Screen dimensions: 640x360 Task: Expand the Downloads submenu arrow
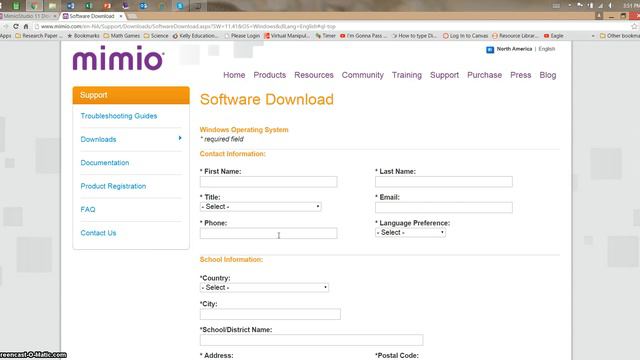[x=180, y=138]
